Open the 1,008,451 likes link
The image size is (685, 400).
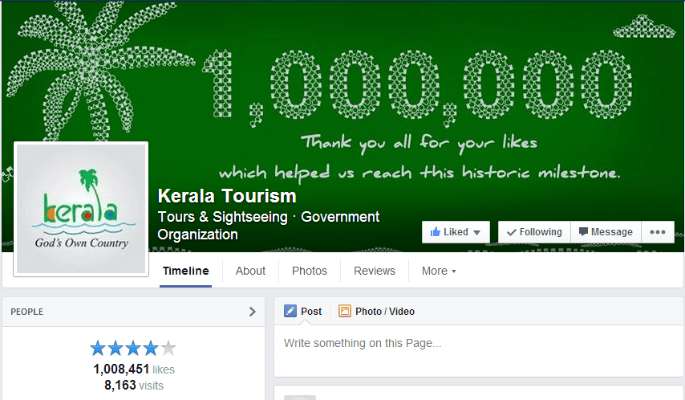pos(134,369)
